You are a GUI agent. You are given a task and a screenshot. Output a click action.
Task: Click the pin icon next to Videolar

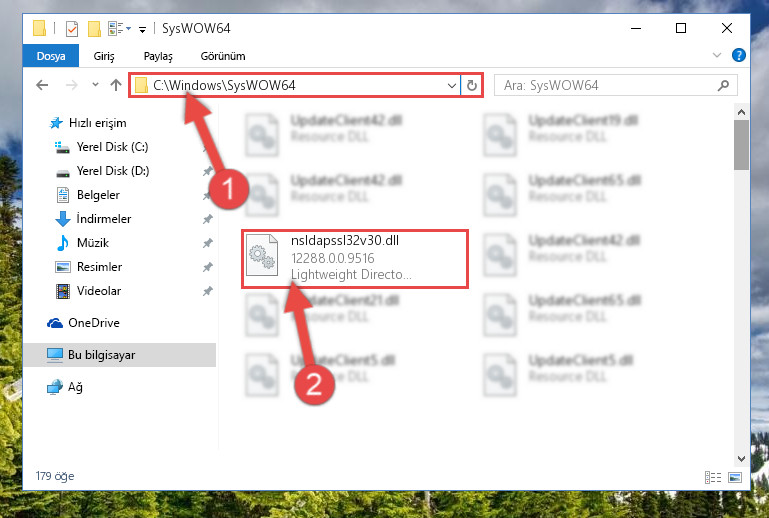click(x=207, y=291)
